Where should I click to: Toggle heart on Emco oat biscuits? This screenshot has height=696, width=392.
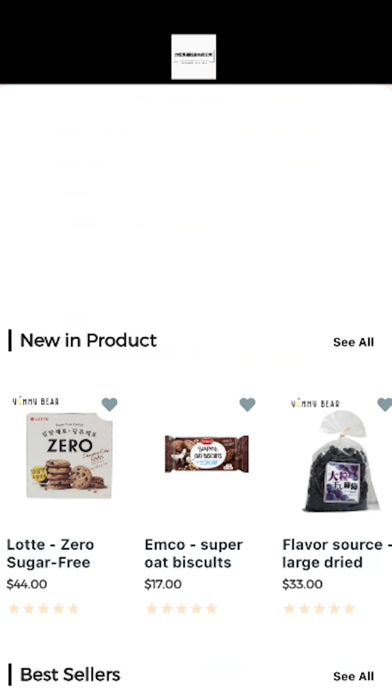(247, 404)
